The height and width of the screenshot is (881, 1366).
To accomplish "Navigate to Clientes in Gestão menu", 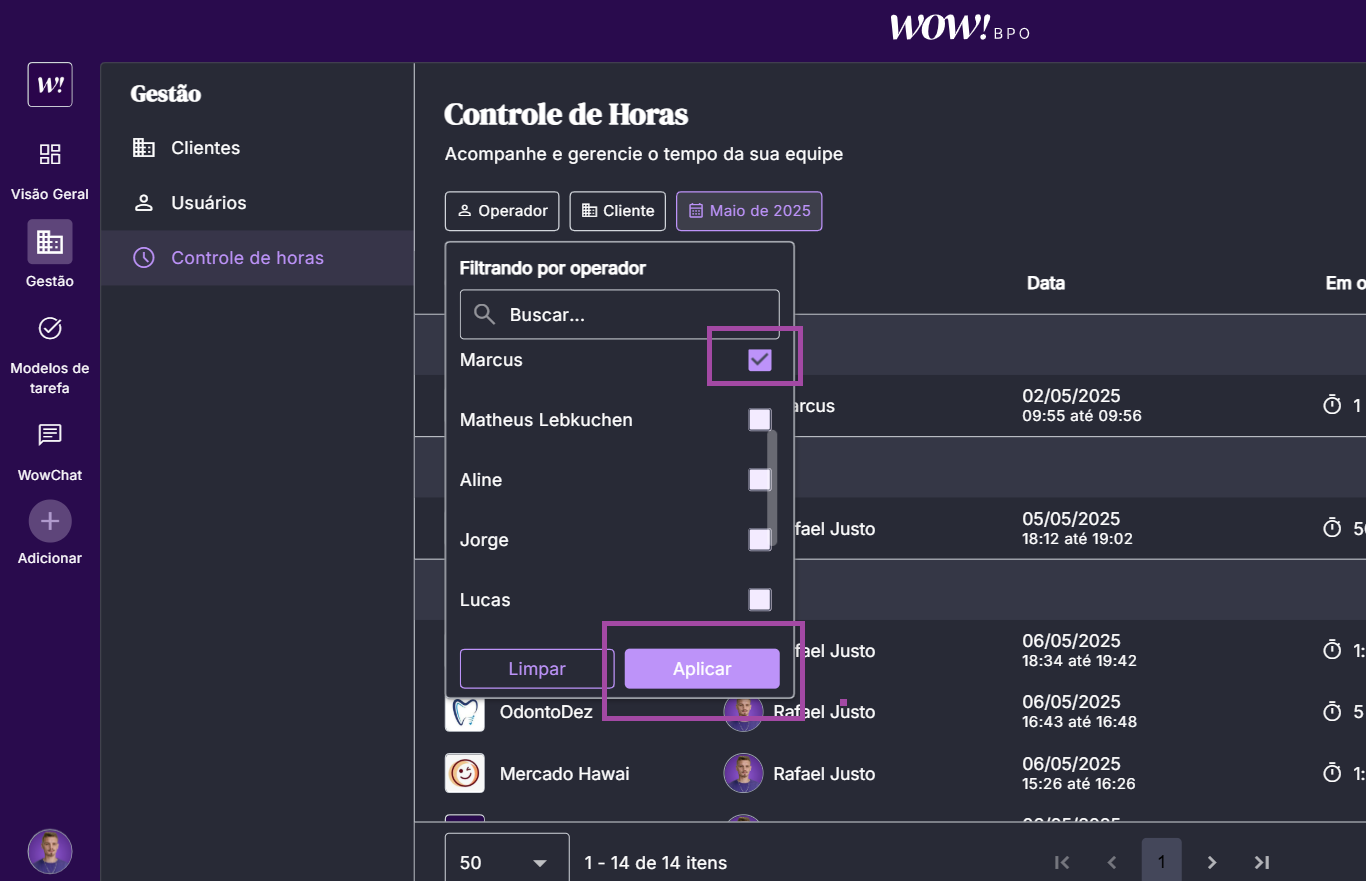I will click(205, 148).
